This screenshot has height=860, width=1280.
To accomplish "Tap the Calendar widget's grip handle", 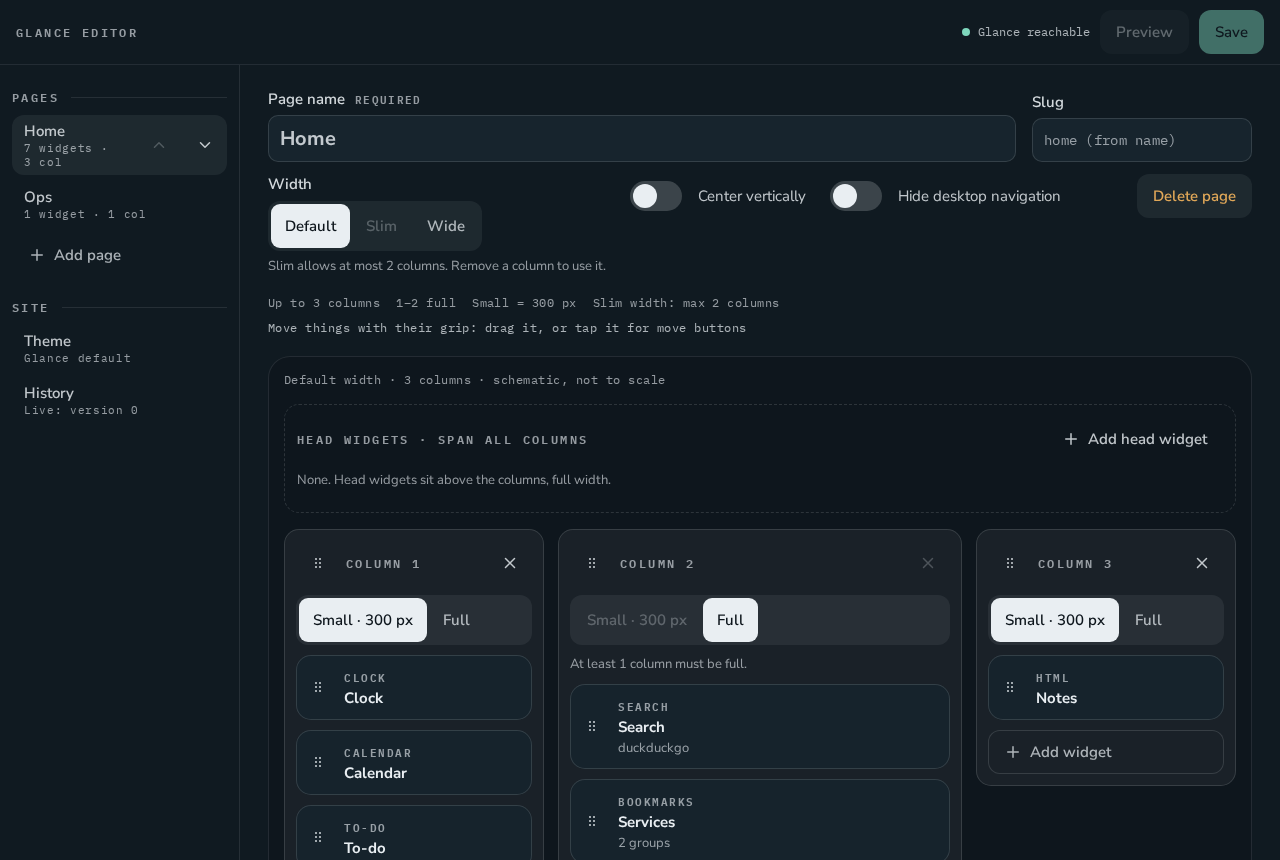I will click(318, 762).
